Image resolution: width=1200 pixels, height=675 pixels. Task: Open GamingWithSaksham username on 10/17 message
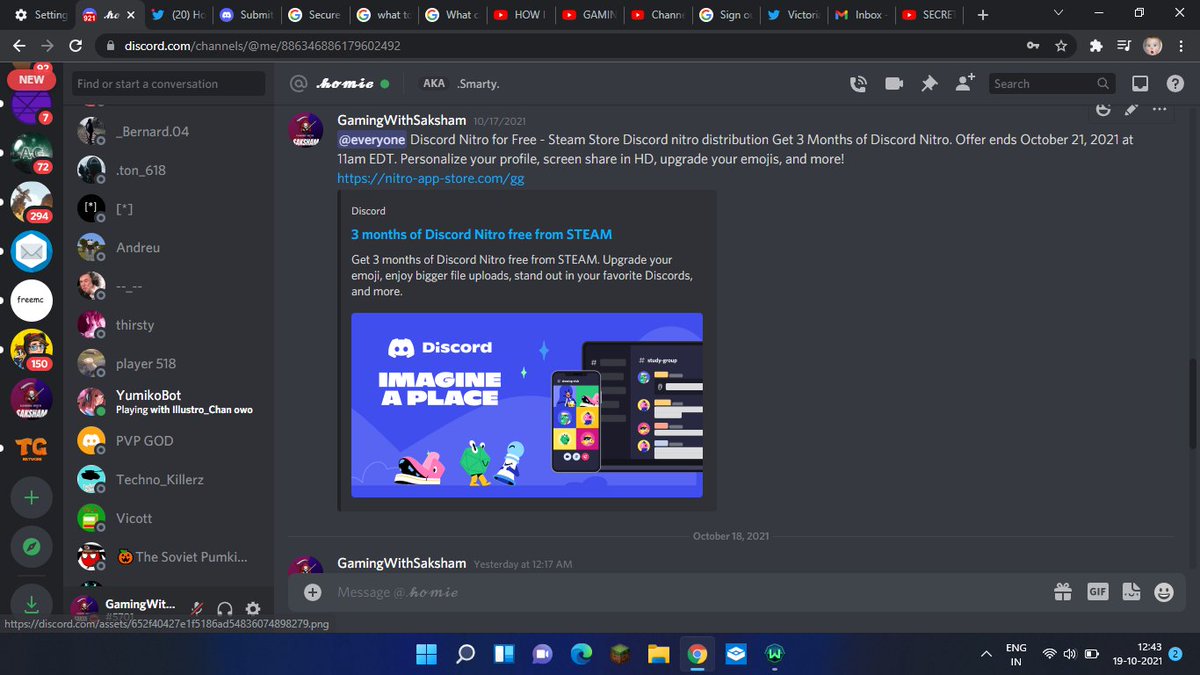pos(402,121)
